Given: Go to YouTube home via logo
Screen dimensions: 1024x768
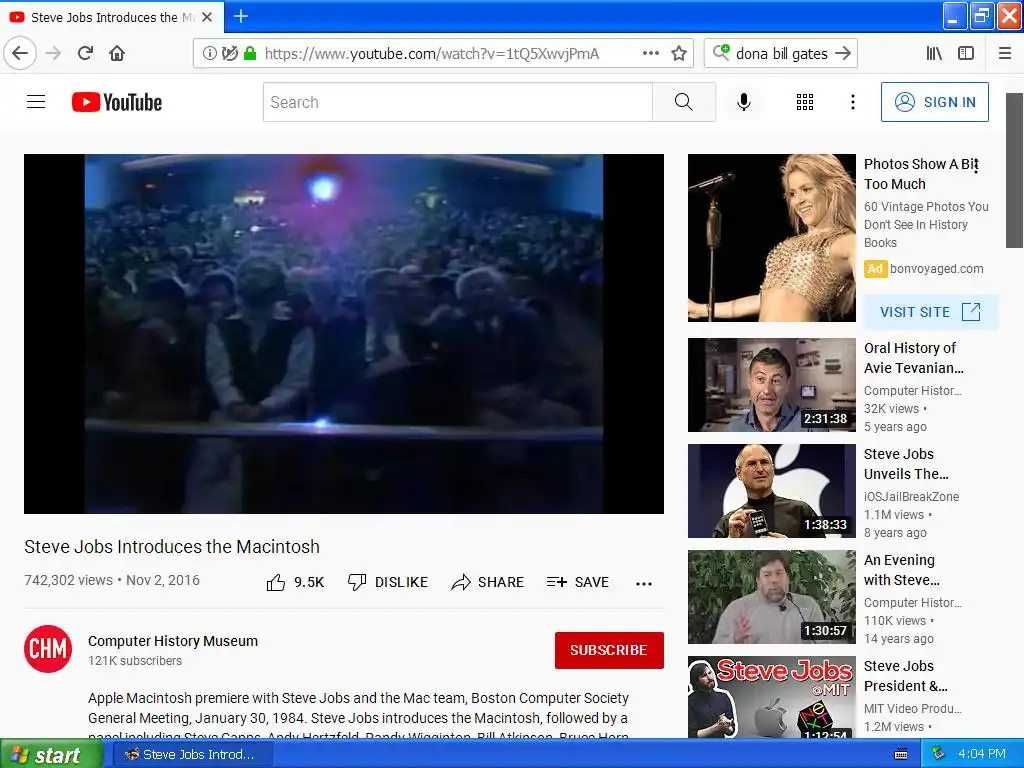Looking at the screenshot, I should pyautogui.click(x=117, y=102).
